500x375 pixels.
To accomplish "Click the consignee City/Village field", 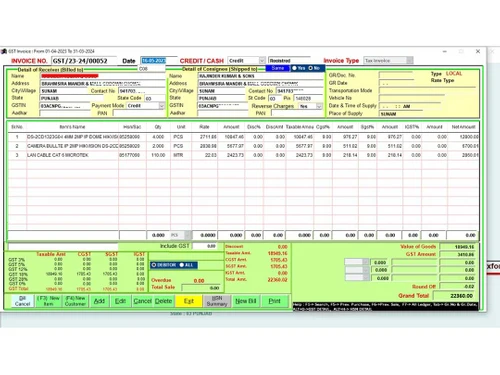I will point(222,91).
